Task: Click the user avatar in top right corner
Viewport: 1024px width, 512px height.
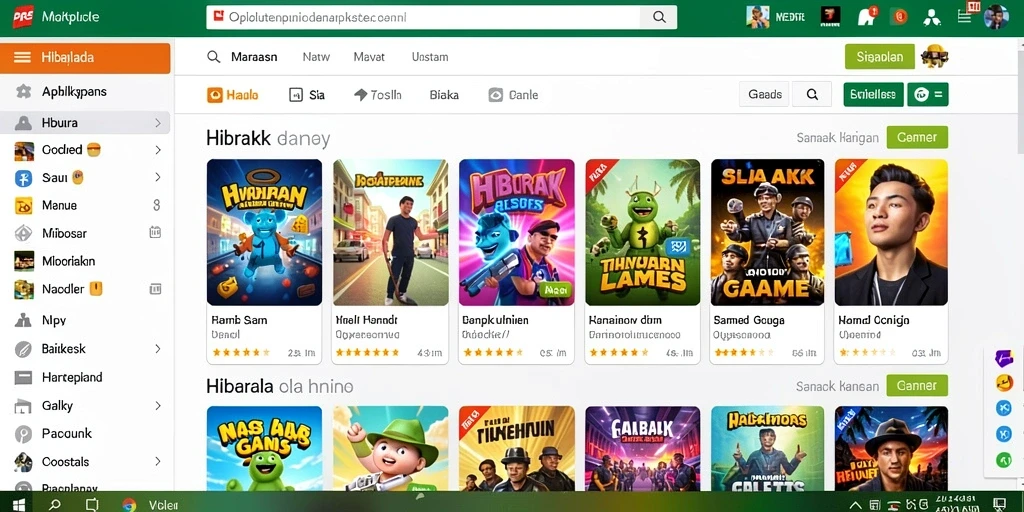Action: [996, 17]
